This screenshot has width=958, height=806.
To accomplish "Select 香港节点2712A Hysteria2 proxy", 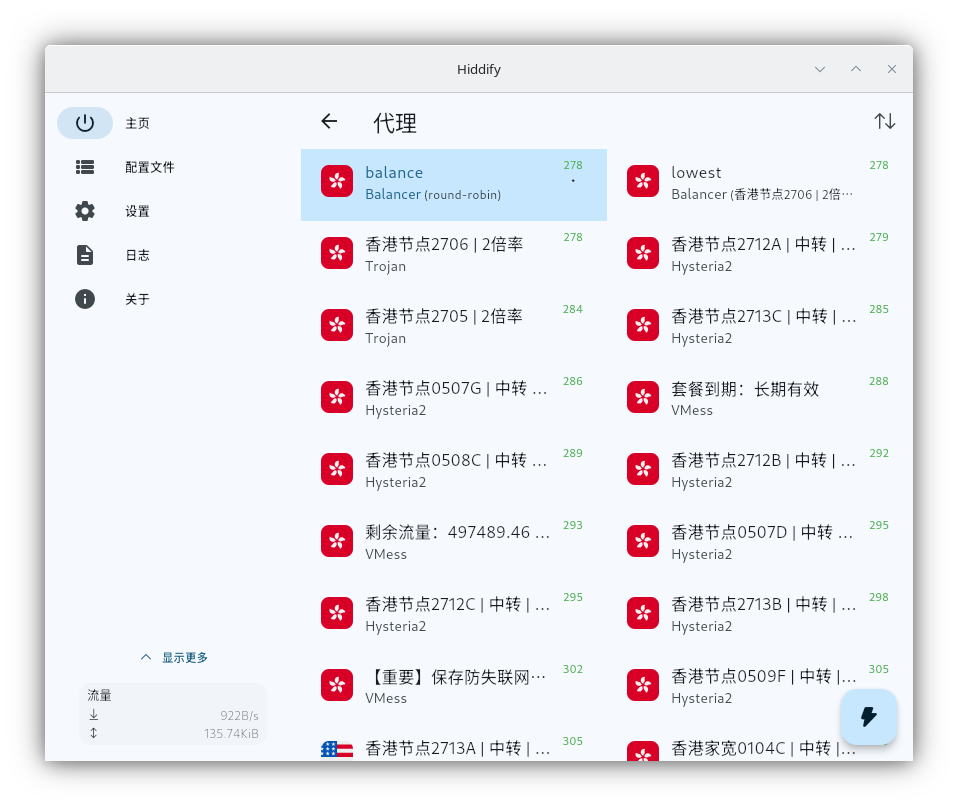I will coord(759,254).
